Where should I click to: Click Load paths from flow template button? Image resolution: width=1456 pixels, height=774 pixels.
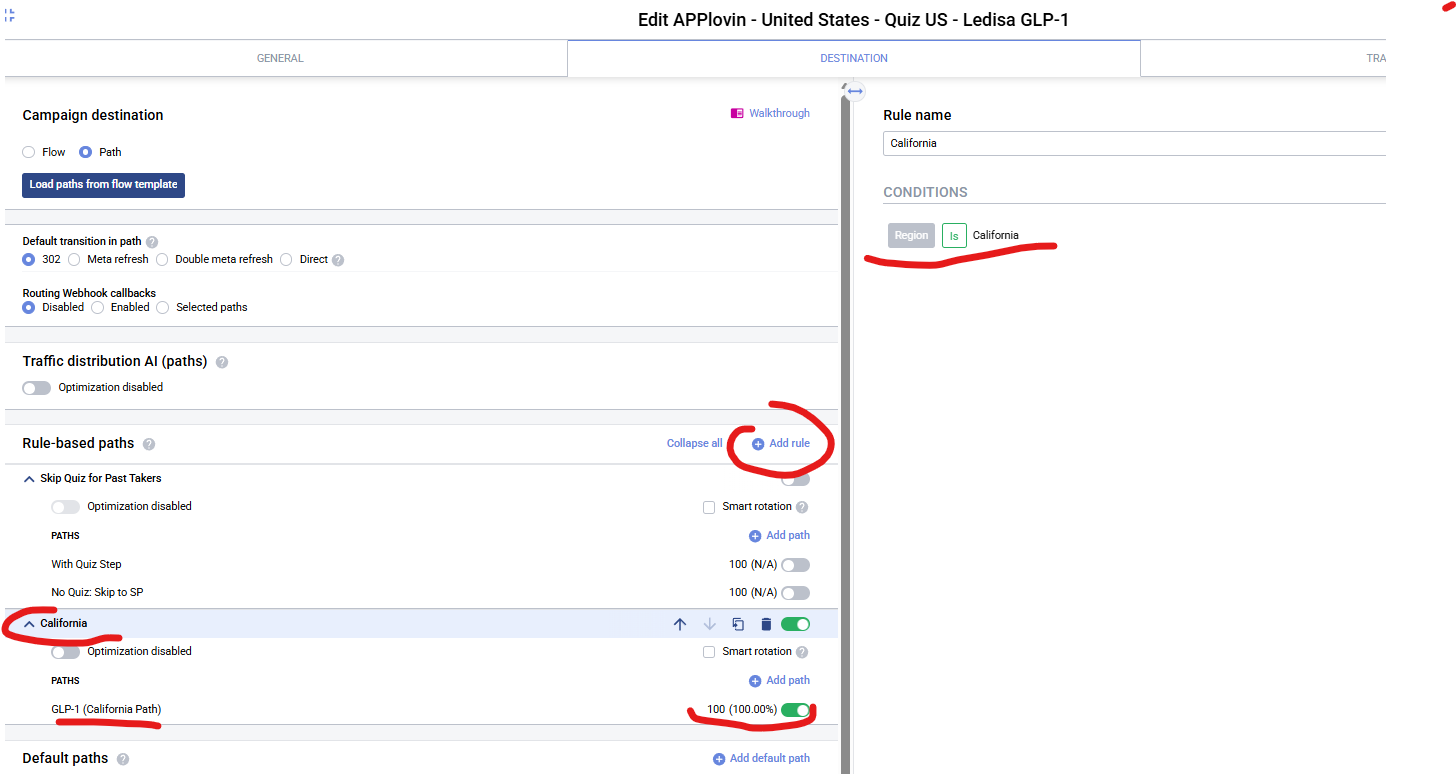pos(103,185)
